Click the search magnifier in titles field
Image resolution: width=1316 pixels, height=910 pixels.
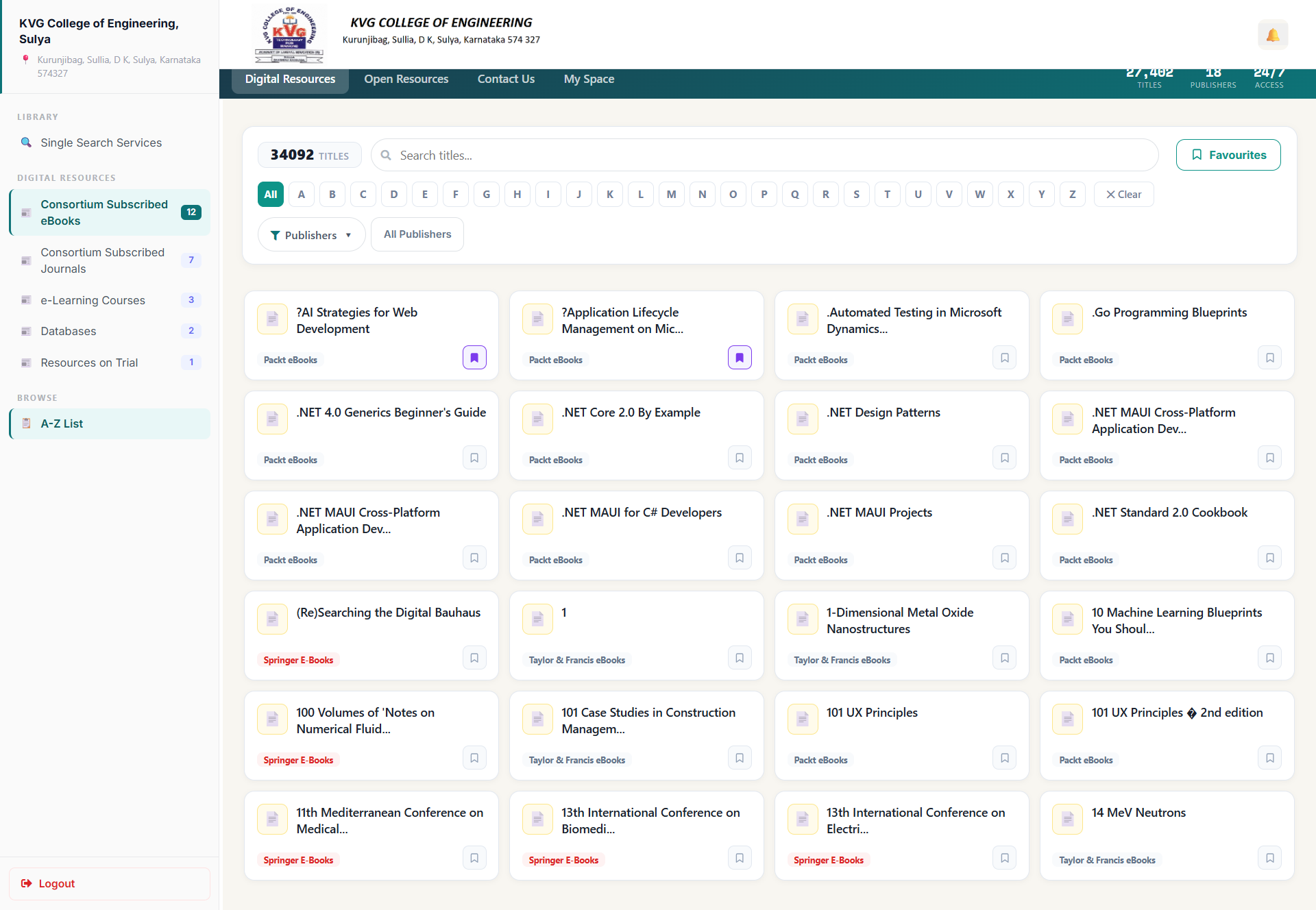387,156
